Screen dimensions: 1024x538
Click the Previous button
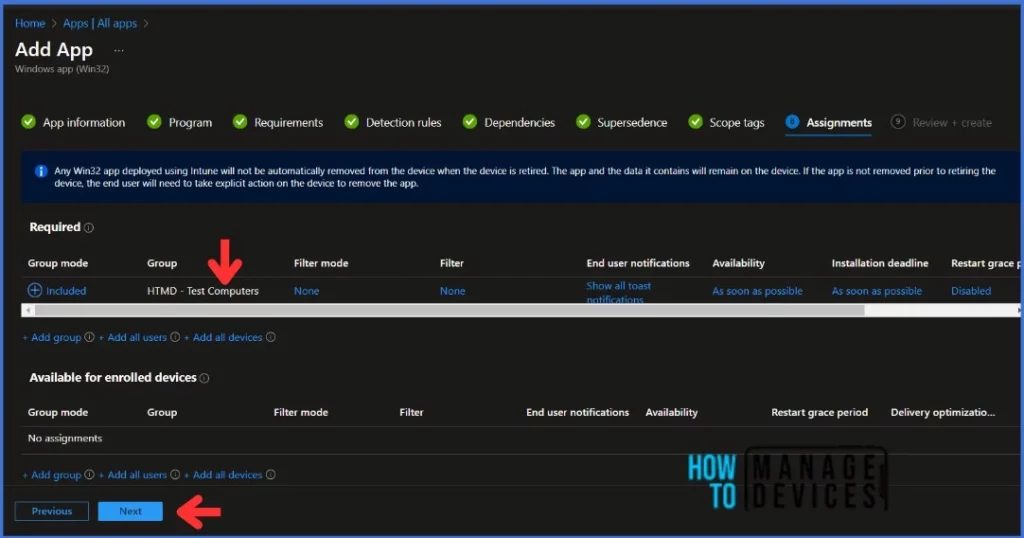pyautogui.click(x=52, y=511)
